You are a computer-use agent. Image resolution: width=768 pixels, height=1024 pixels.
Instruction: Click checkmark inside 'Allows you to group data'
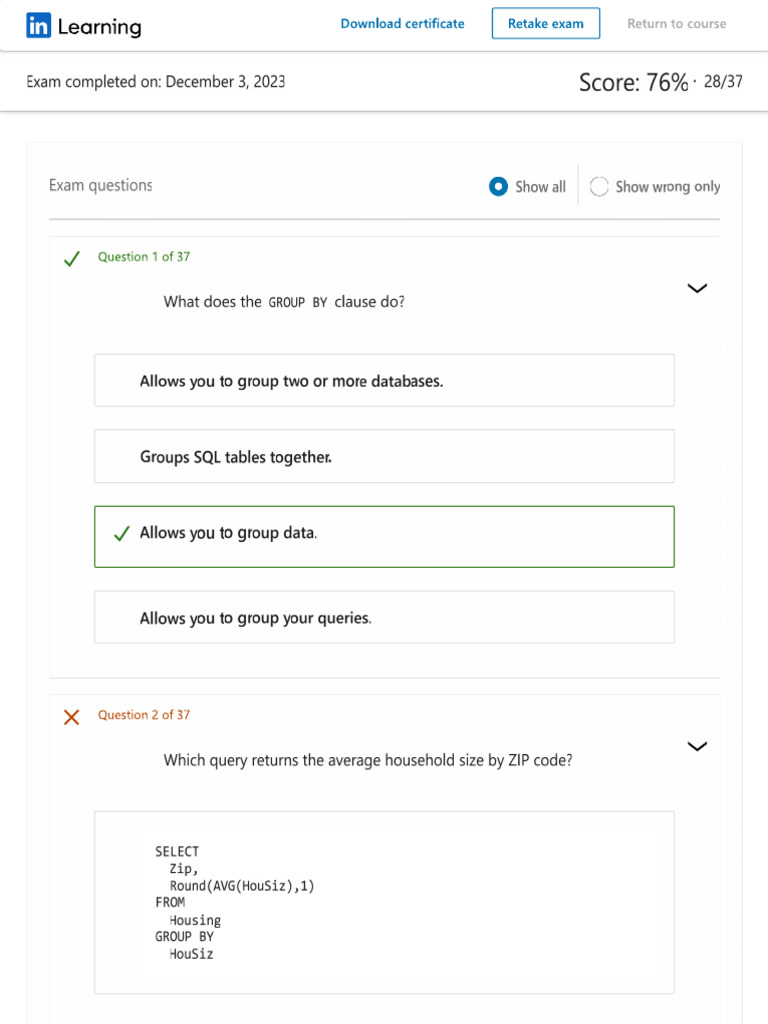pos(122,534)
